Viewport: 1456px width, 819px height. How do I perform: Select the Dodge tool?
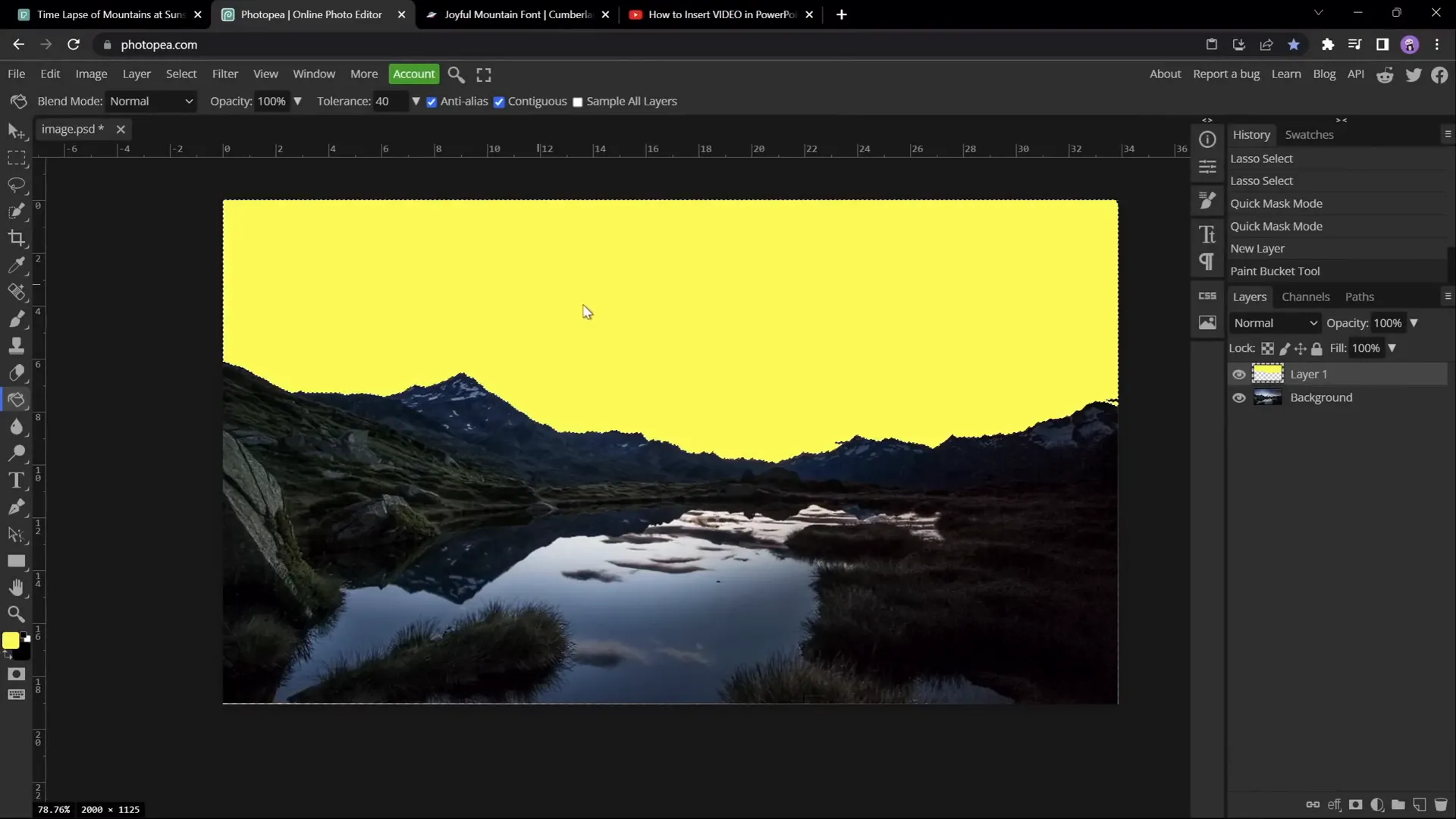pyautogui.click(x=16, y=453)
